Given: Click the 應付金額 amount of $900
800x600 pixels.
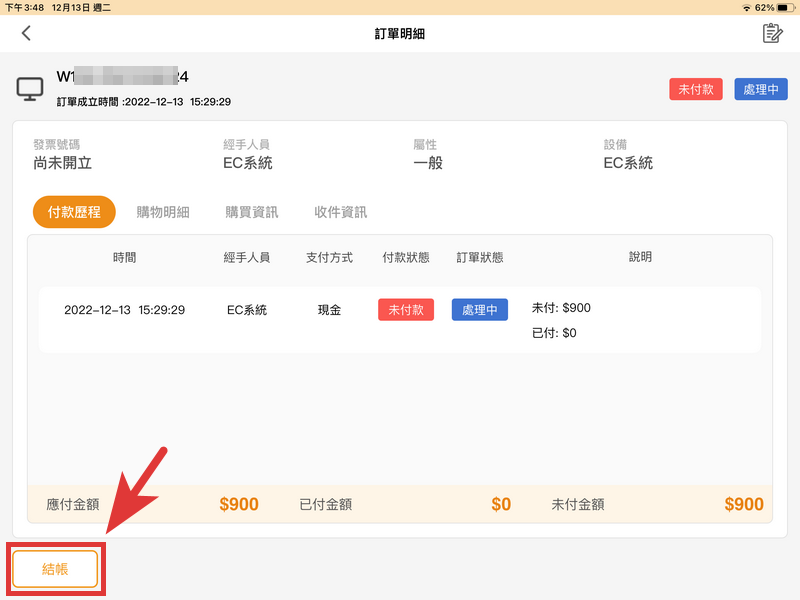Looking at the screenshot, I should (x=239, y=504).
